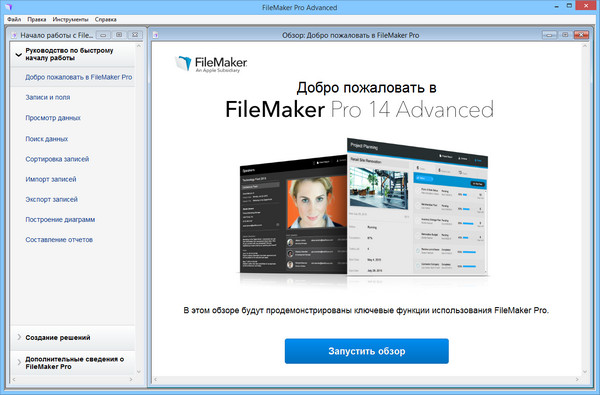Click left sidebar scroll-down arrow
600x395 pixels.
point(139,371)
